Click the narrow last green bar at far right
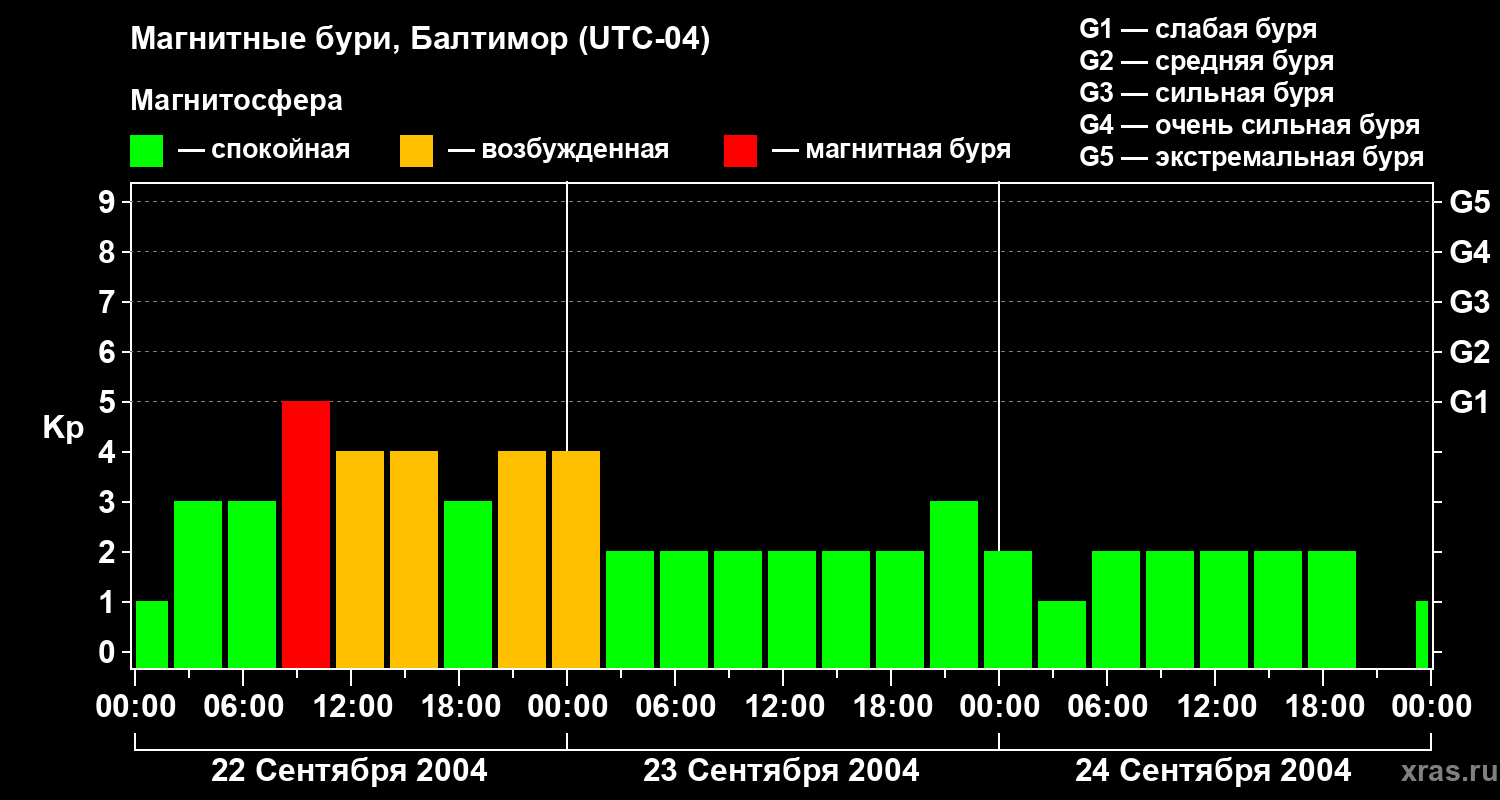 click(x=1422, y=634)
